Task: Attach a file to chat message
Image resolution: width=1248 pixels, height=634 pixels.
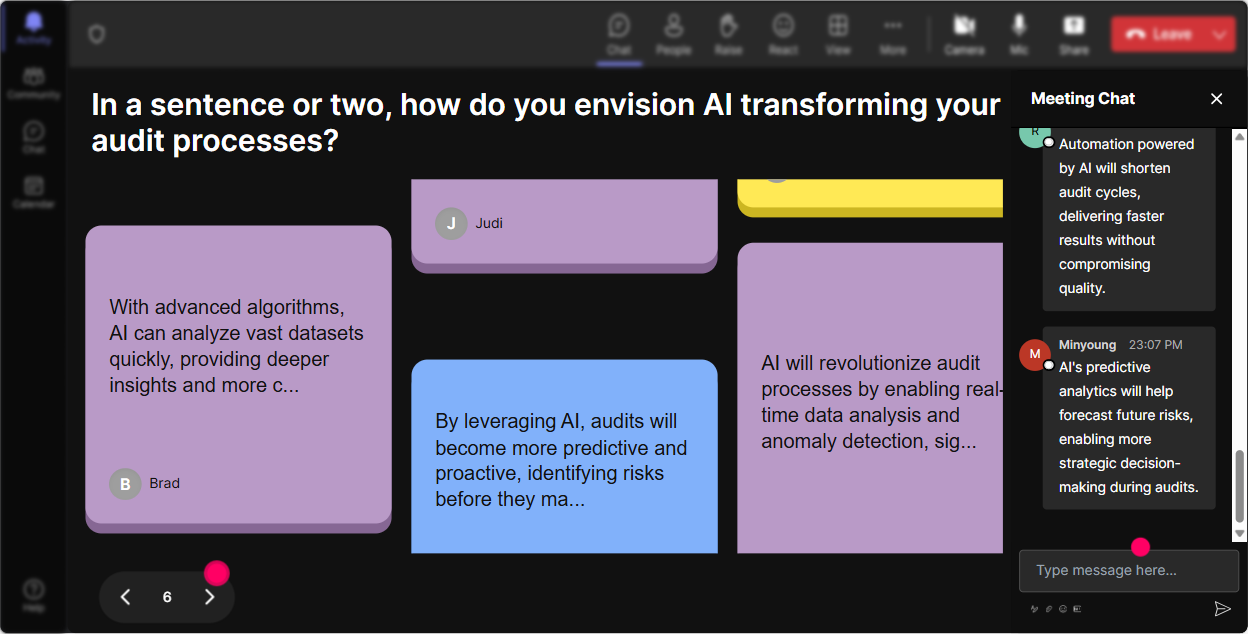Action: [1049, 608]
